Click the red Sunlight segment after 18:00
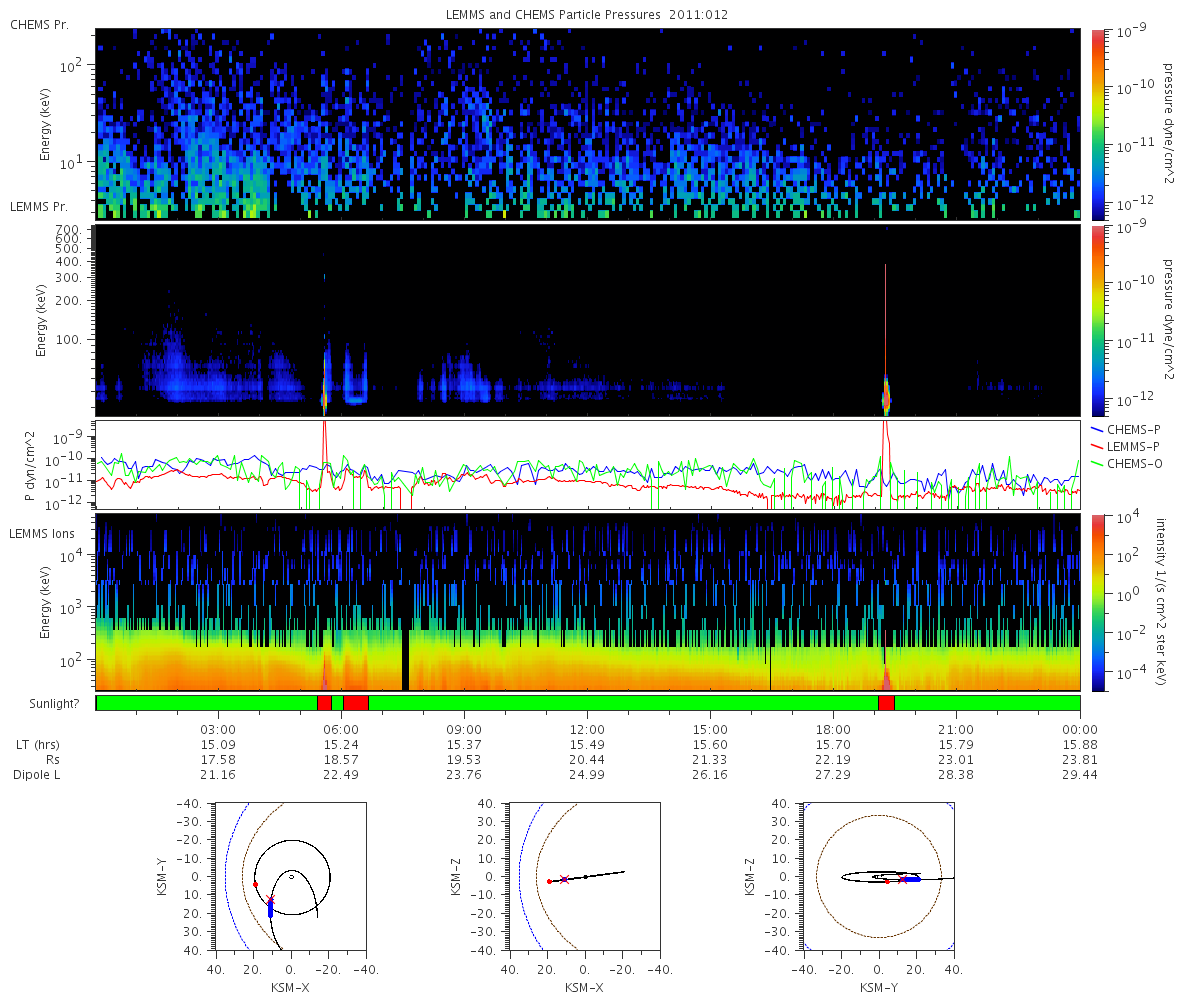 tap(886, 703)
